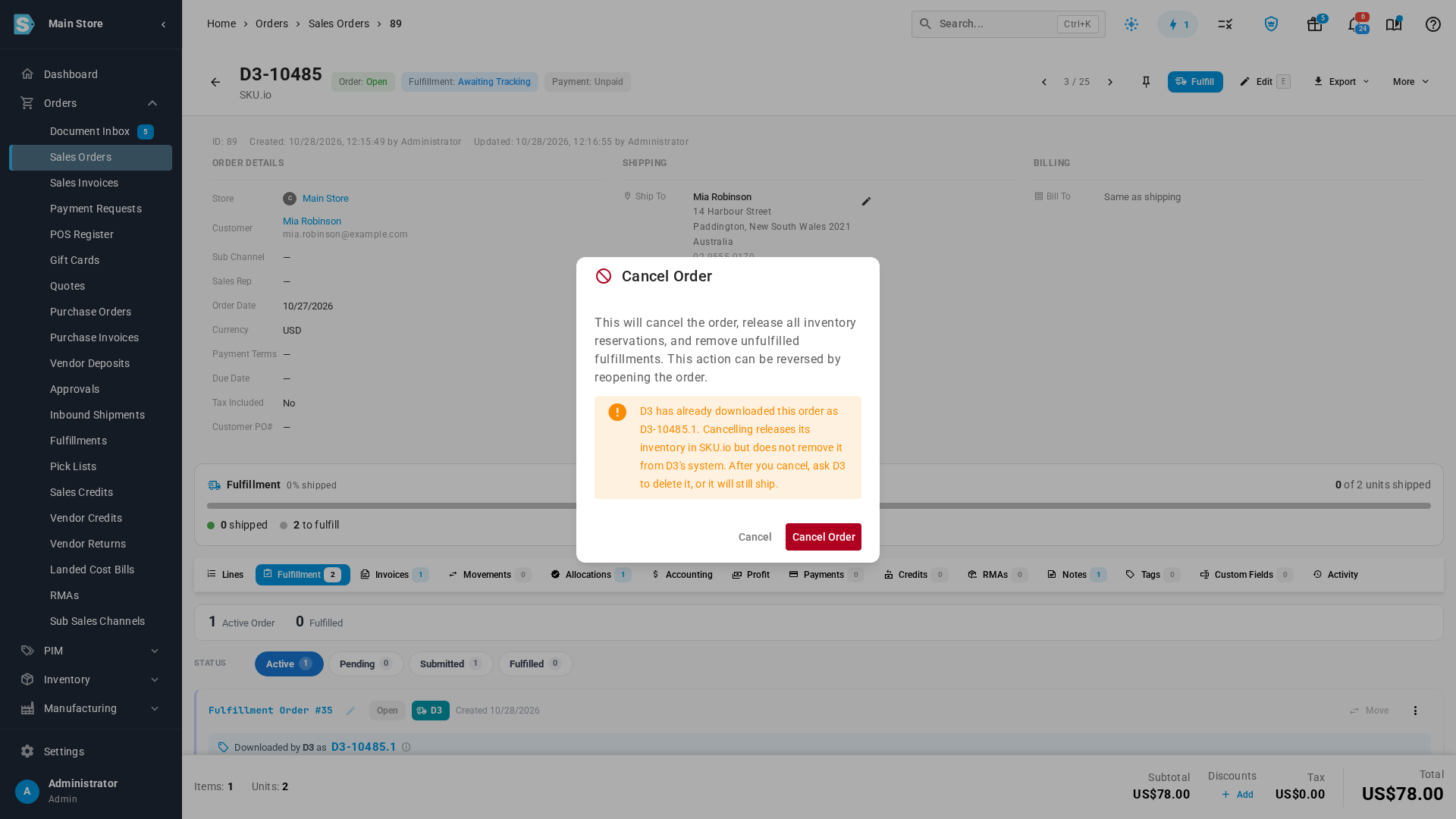Edit the Ship To address pencil
The width and height of the screenshot is (1456, 819).
coord(866,202)
